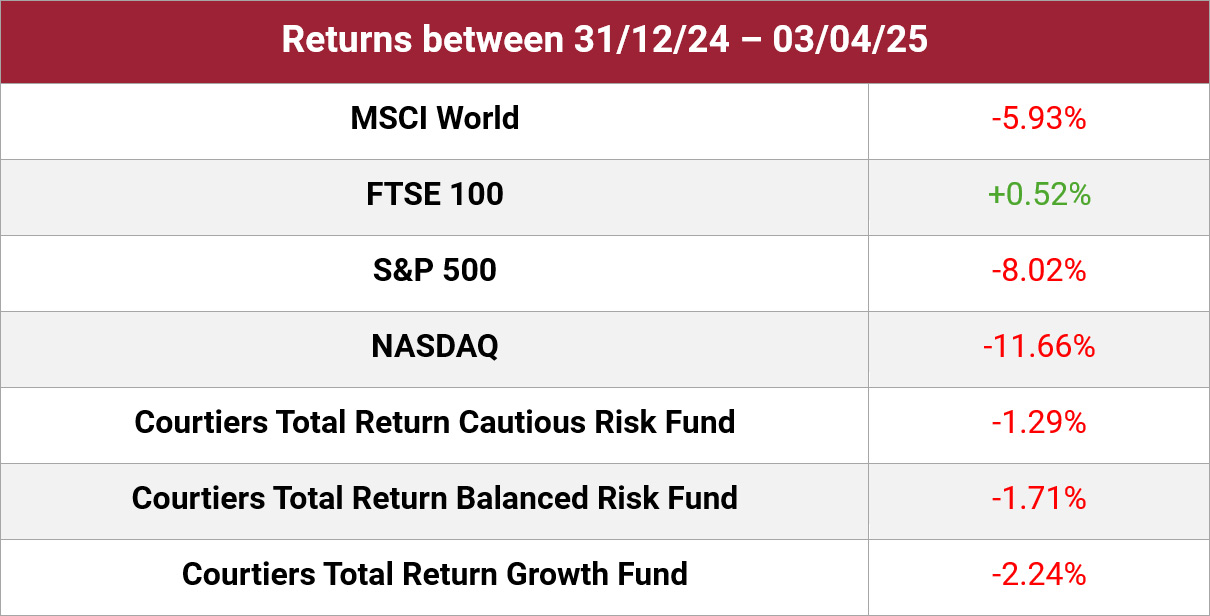Viewport: 1210px width, 616px height.
Task: Click the -1.71% Balanced Risk Fund return
Action: [x=1039, y=498]
